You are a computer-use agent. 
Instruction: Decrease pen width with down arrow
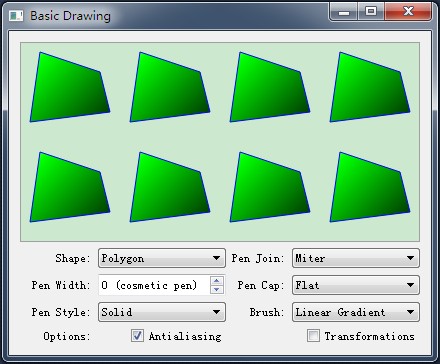click(217, 290)
